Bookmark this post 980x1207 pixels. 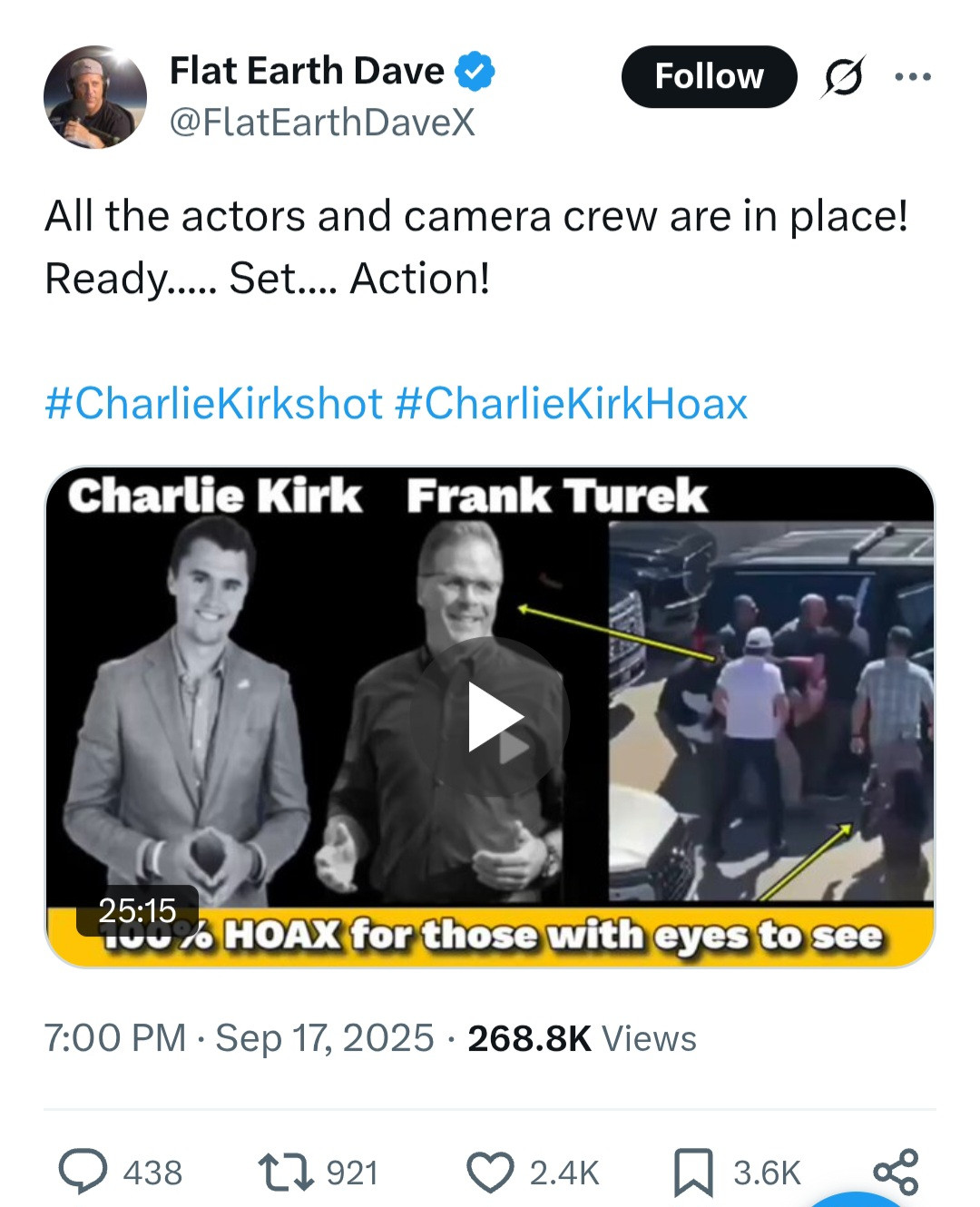(x=693, y=1172)
